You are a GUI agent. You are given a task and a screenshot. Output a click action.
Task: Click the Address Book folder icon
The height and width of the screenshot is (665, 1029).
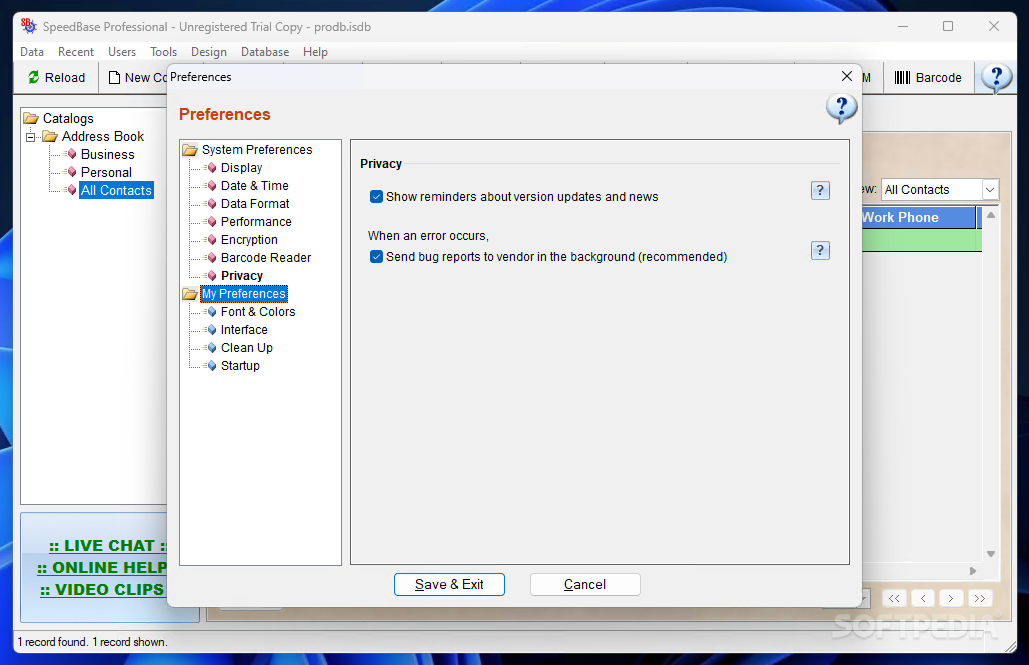pos(50,137)
